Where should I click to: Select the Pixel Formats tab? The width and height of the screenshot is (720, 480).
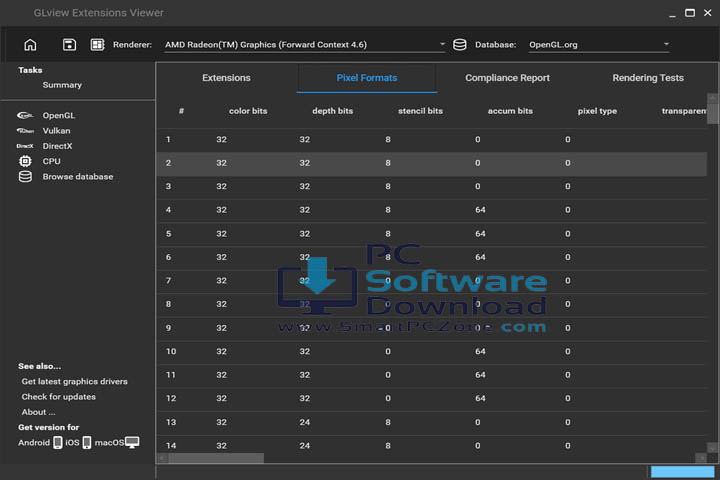click(x=367, y=78)
